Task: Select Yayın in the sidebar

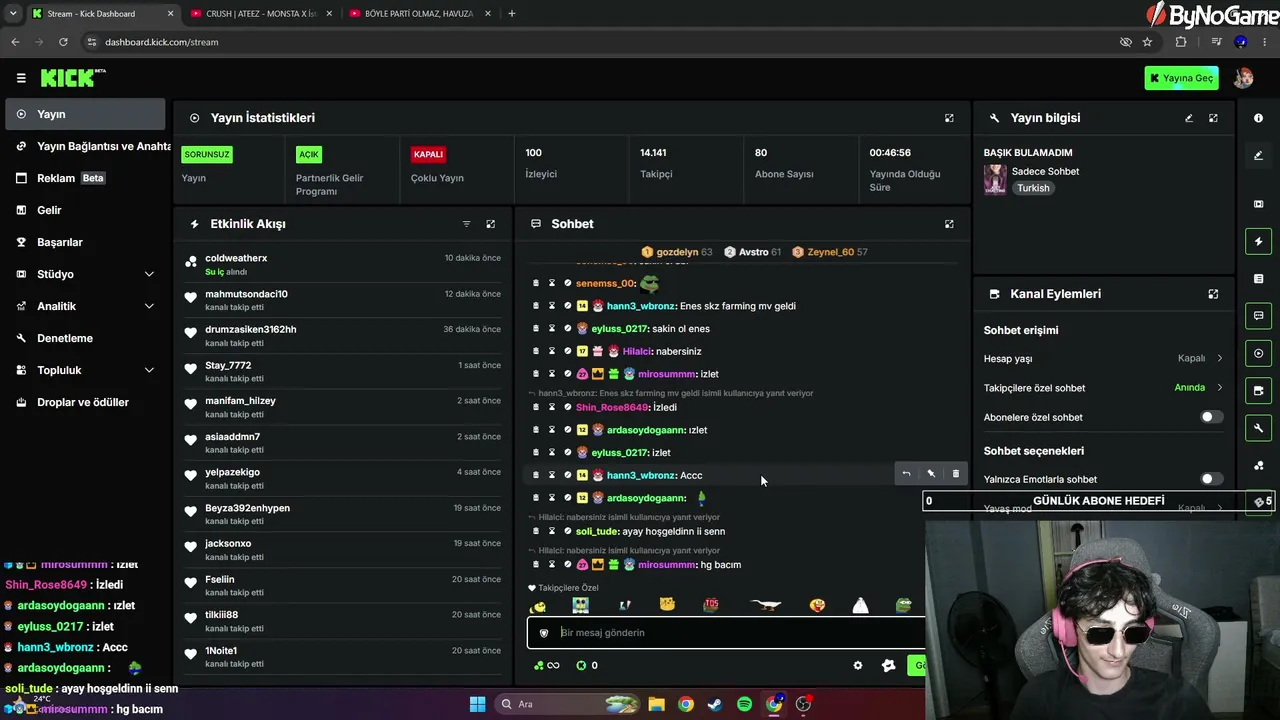Action: [85, 114]
